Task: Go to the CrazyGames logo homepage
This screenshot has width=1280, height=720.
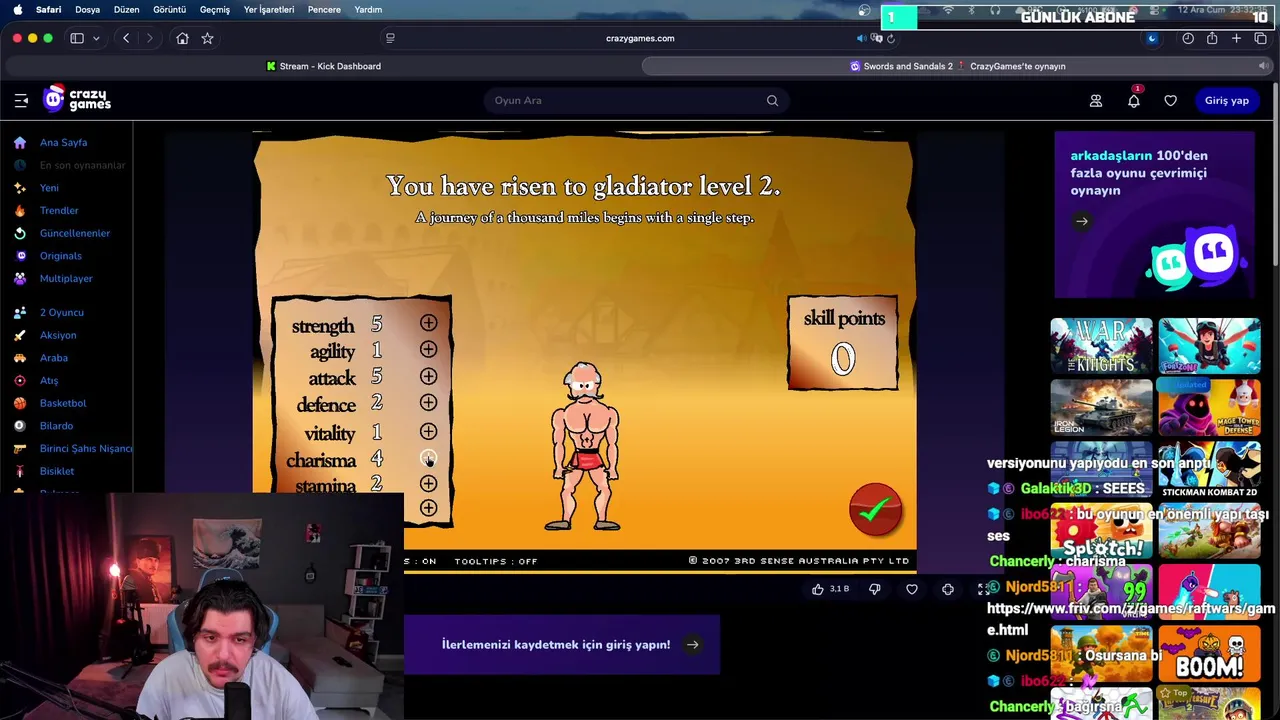Action: (77, 99)
